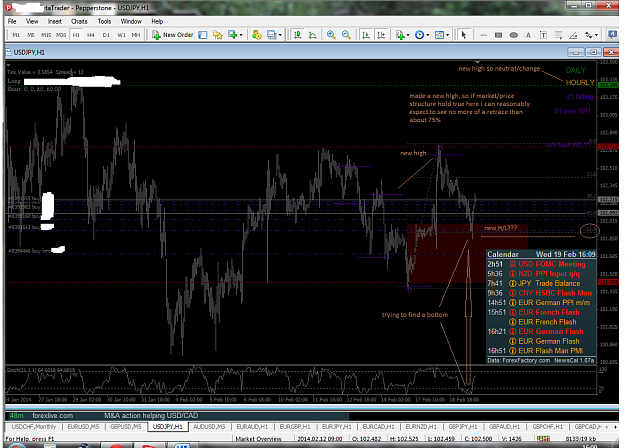Screen dimensions: 625x448
Task: Click the periodicity clock icon
Action: click(x=419, y=35)
